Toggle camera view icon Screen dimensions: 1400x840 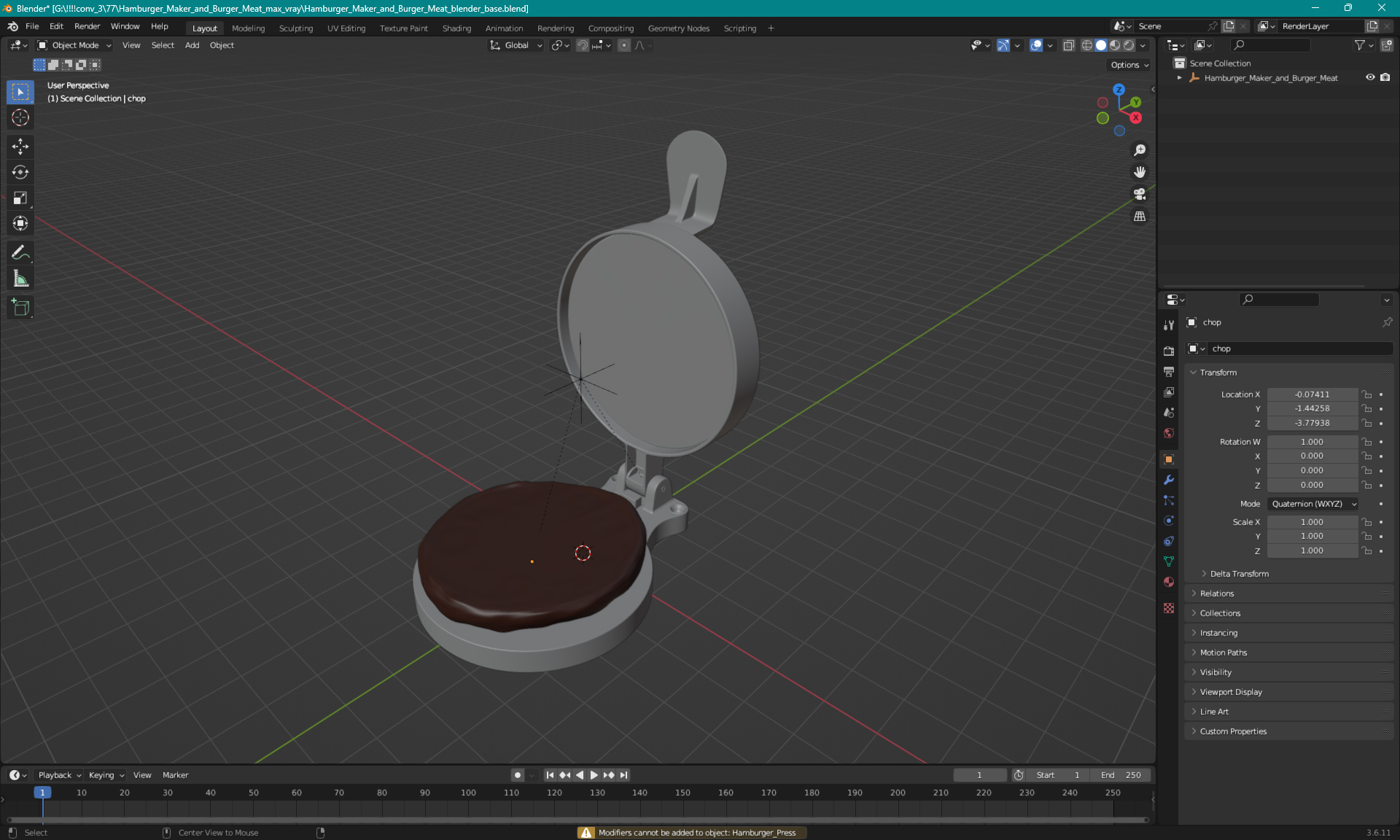[1140, 194]
